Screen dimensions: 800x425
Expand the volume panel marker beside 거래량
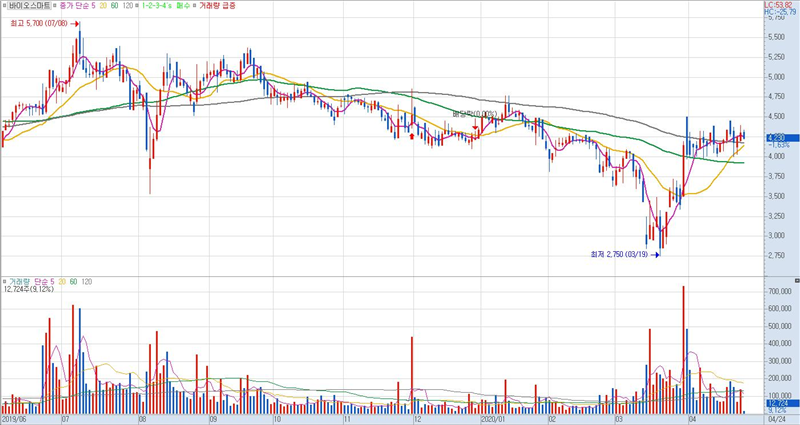(5, 283)
